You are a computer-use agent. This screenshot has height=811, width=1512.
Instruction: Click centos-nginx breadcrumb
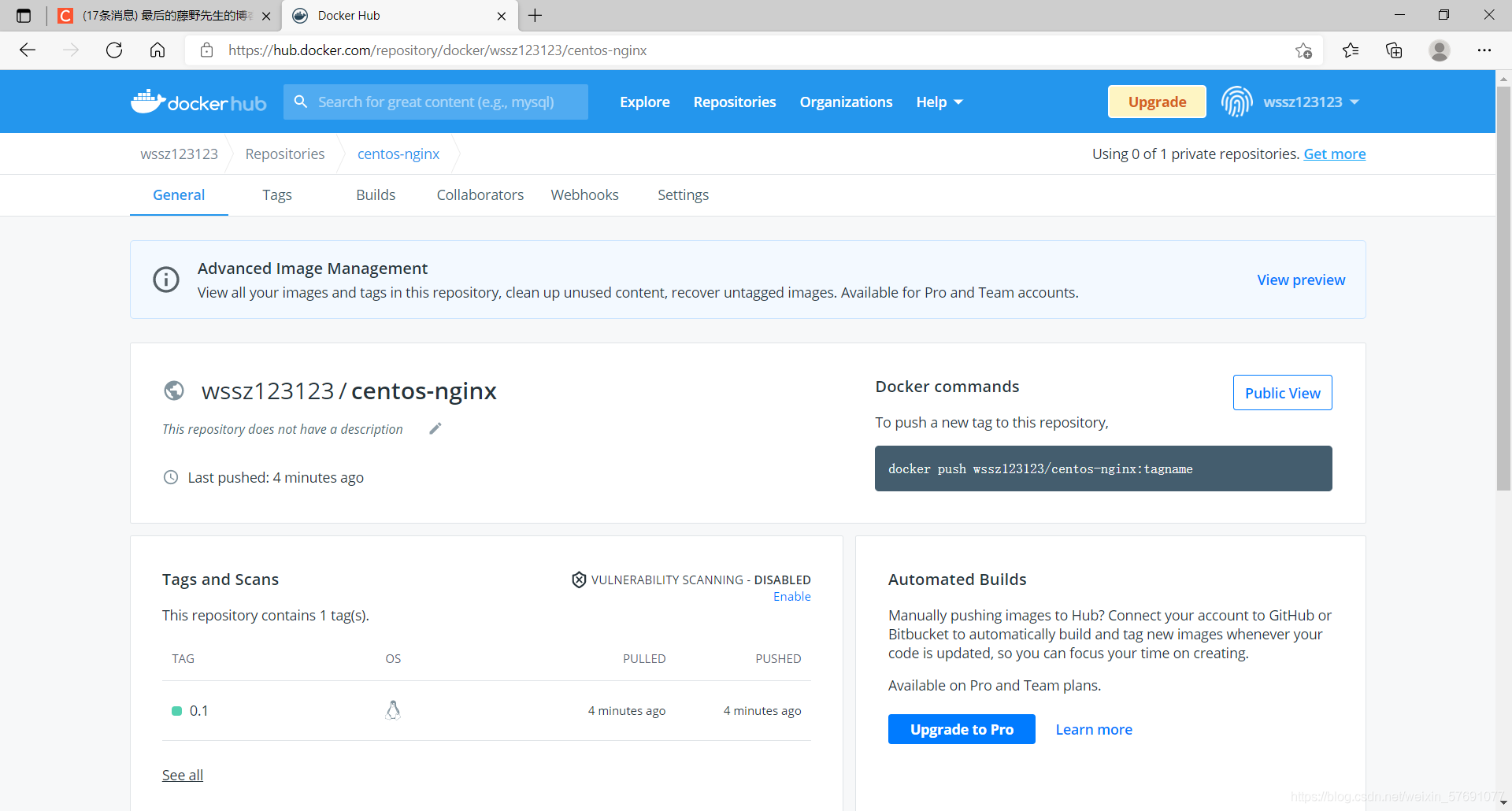398,154
